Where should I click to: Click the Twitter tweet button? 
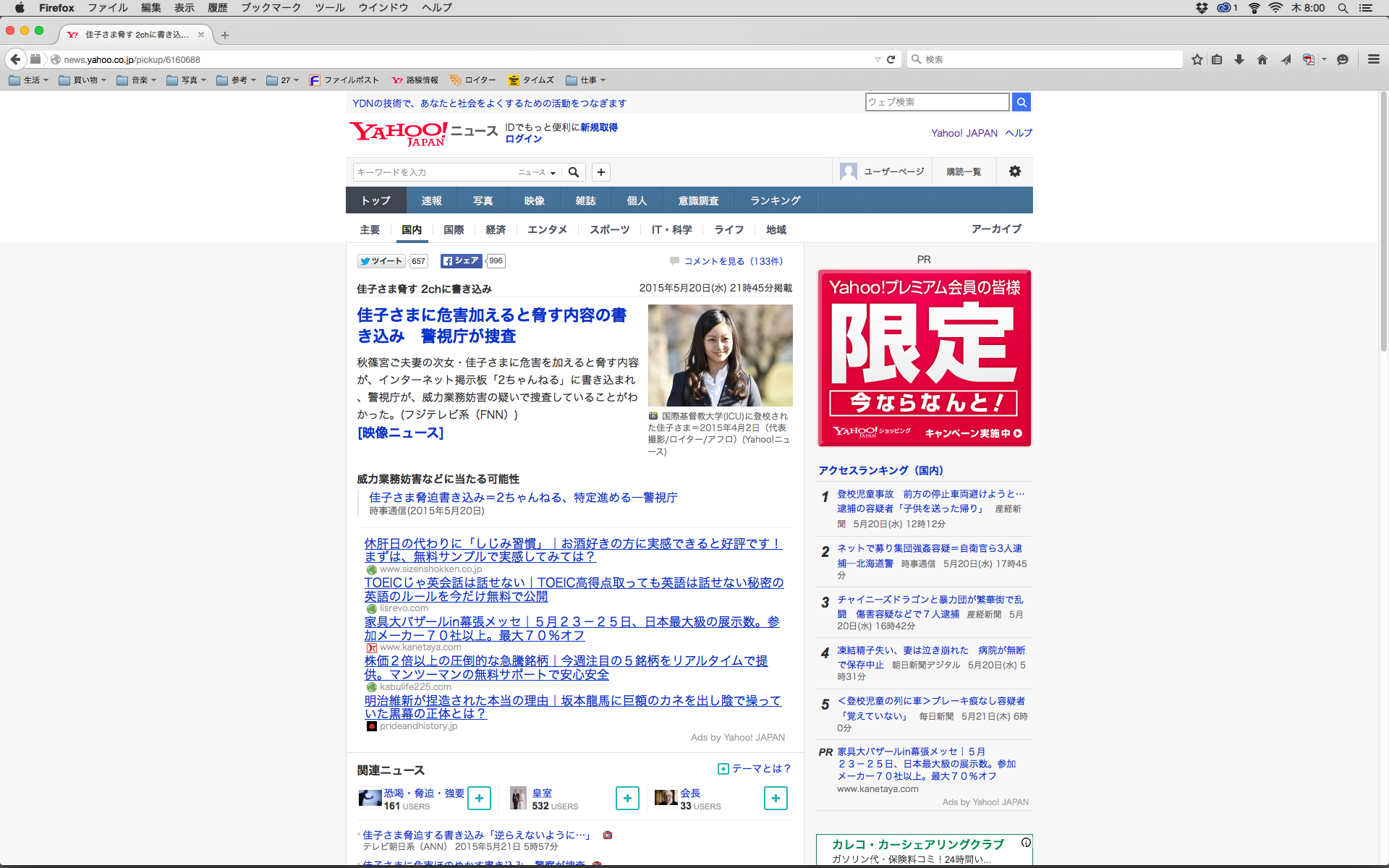pos(381,261)
